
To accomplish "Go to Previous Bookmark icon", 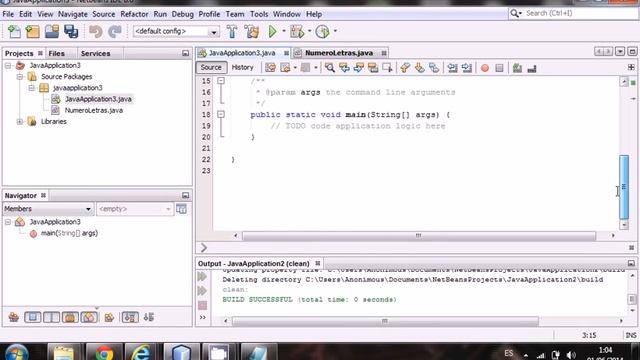I will pos(405,68).
